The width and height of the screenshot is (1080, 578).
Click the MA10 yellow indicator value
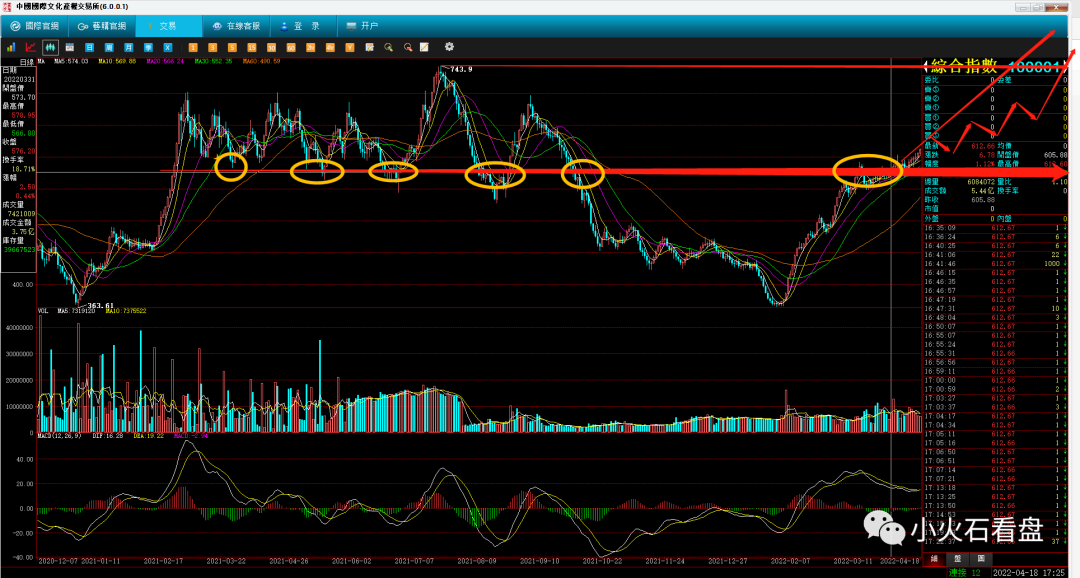pos(117,61)
